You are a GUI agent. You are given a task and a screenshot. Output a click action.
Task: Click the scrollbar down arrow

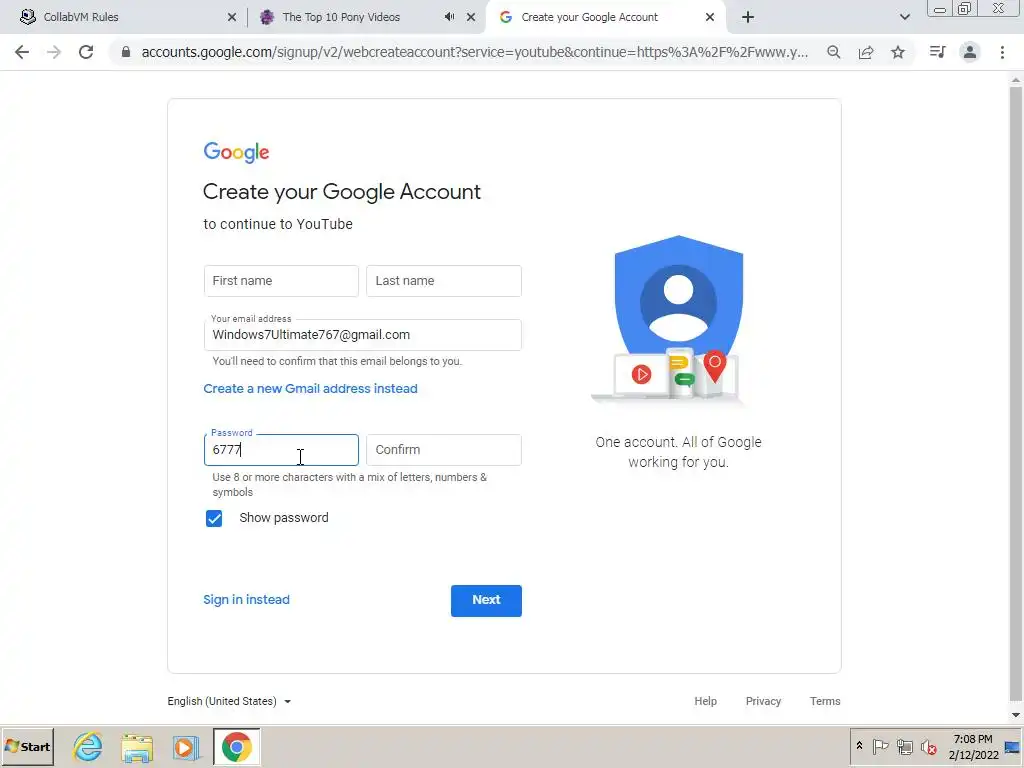(1016, 716)
